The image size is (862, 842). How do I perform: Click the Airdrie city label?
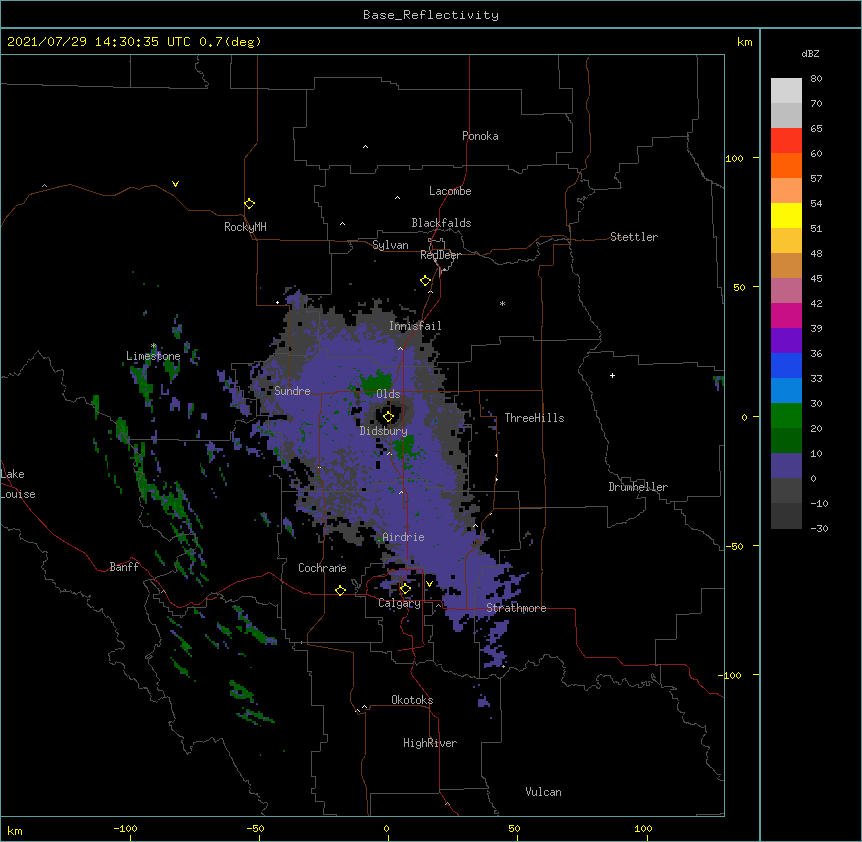(x=404, y=537)
